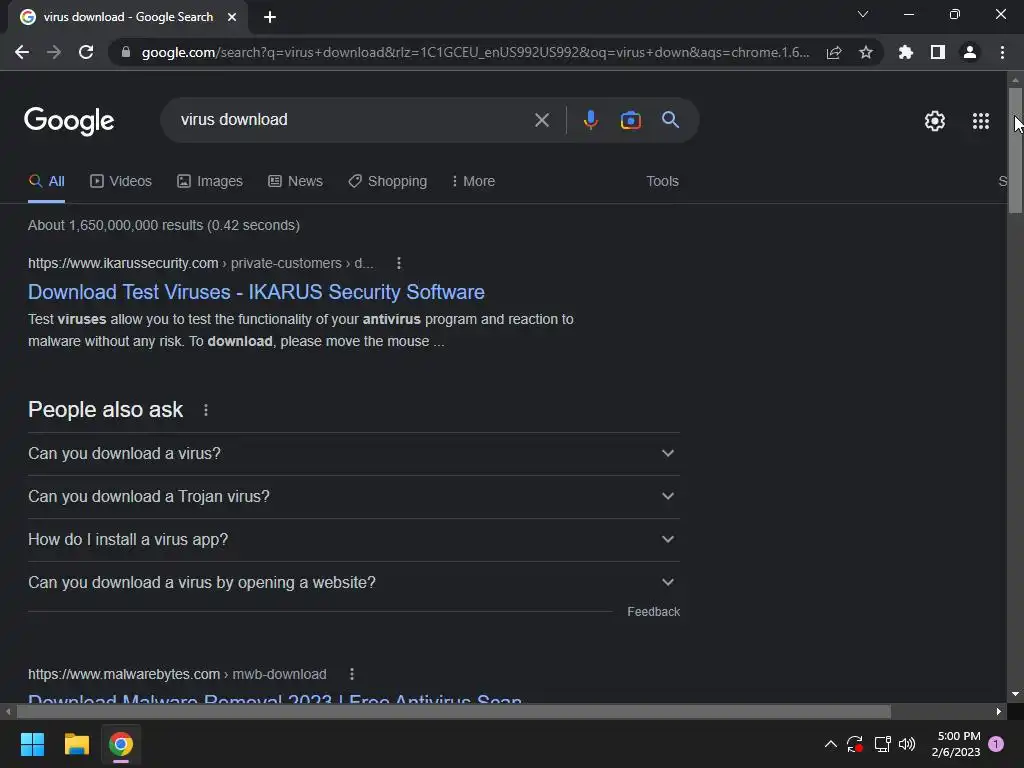The image size is (1024, 768).
Task: Open tab search chevron in title bar
Action: pos(863,14)
